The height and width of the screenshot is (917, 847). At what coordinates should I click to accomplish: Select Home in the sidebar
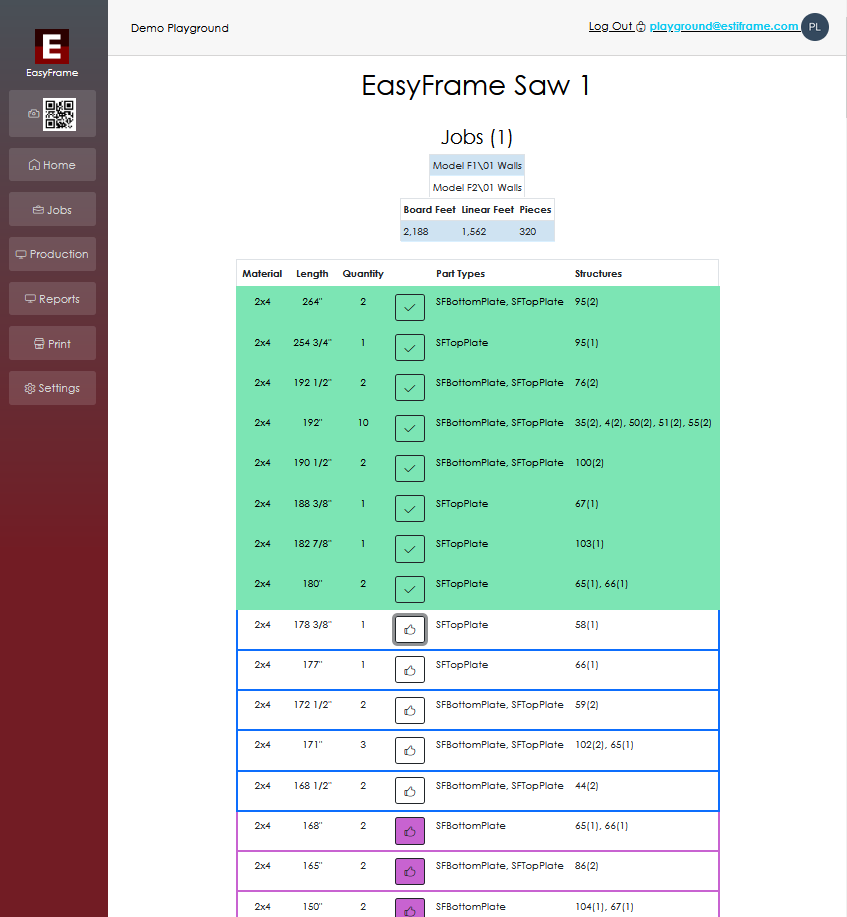tap(52, 164)
